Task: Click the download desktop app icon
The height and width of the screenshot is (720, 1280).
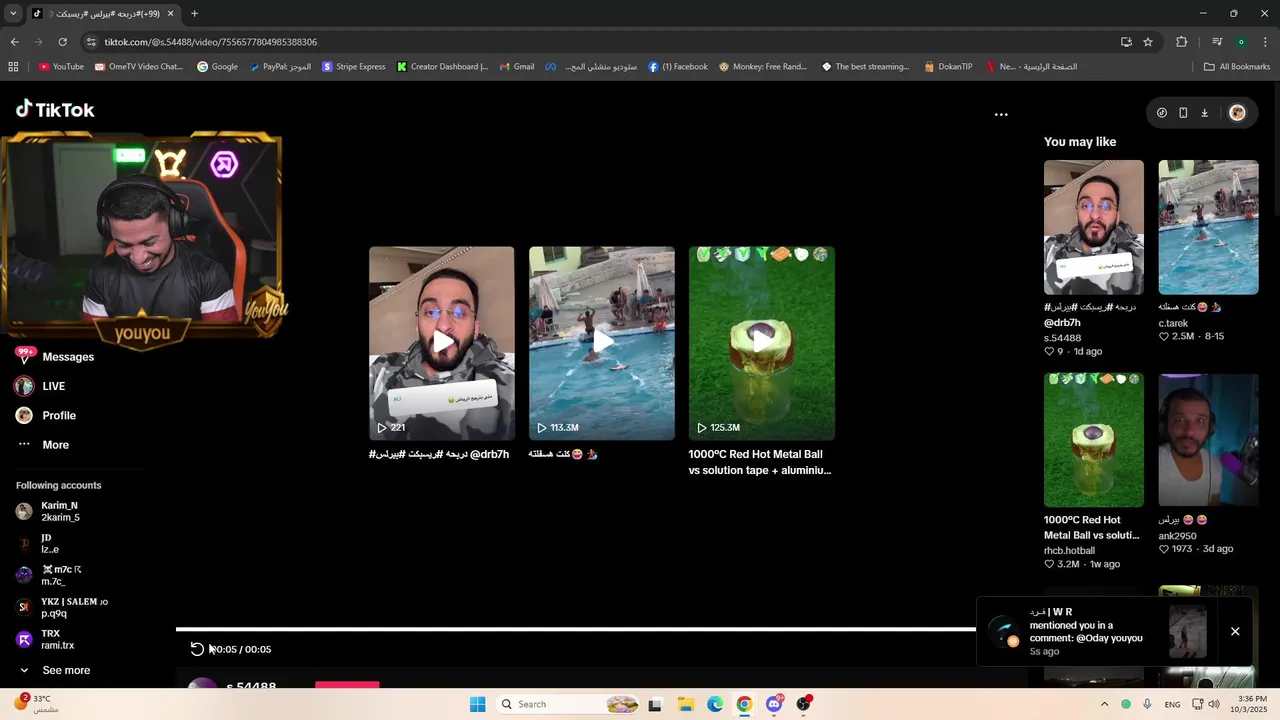Action: click(1204, 113)
